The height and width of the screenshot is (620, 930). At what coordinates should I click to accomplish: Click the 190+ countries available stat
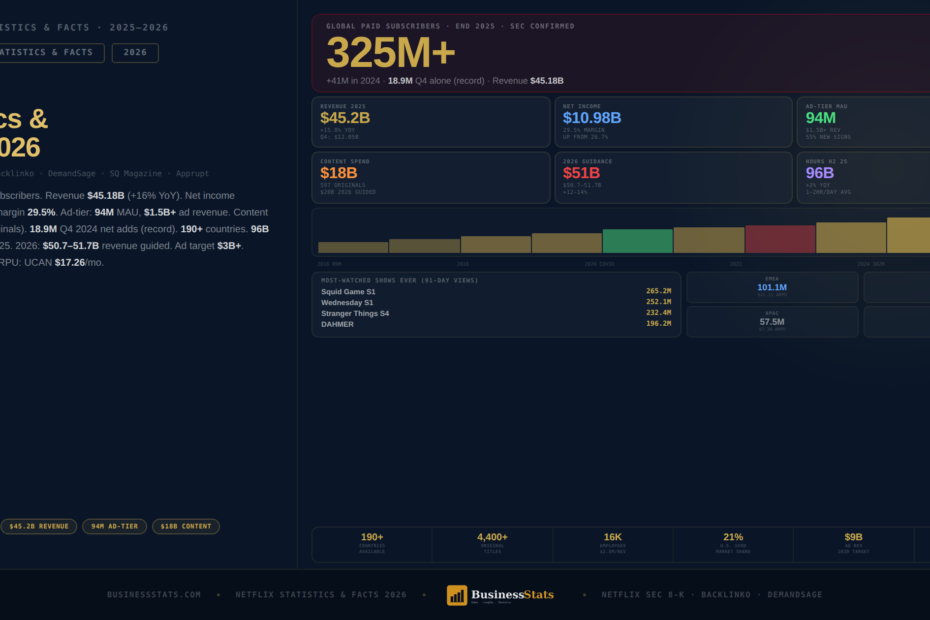[x=372, y=543]
